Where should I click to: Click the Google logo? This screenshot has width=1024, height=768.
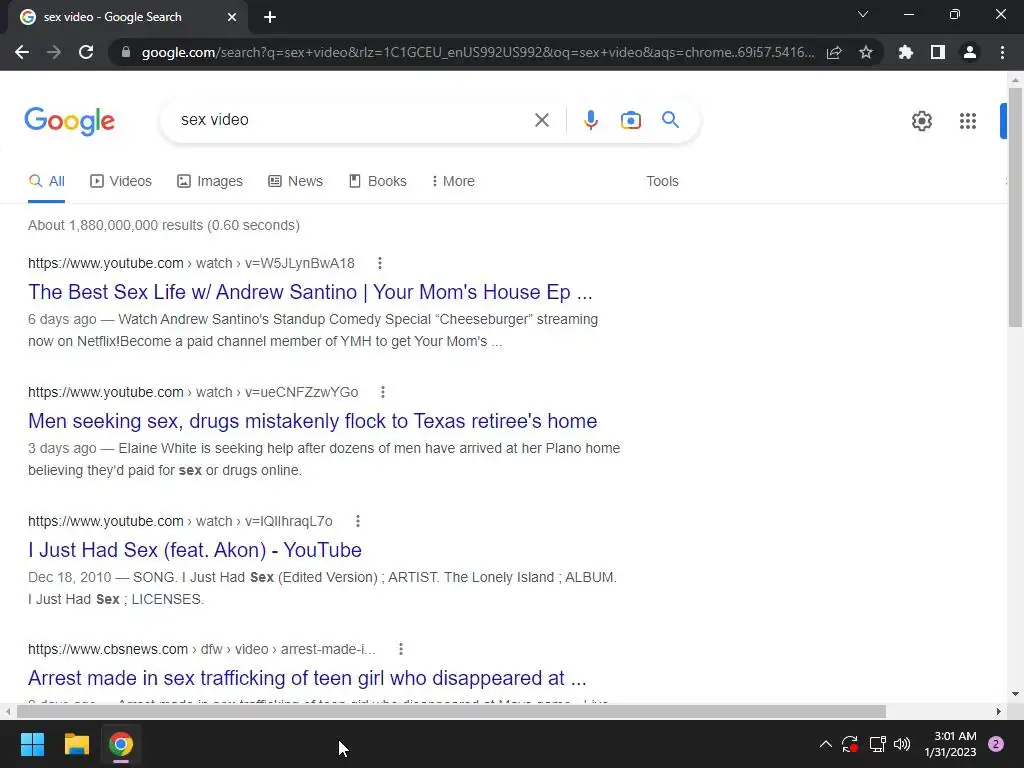tap(70, 121)
